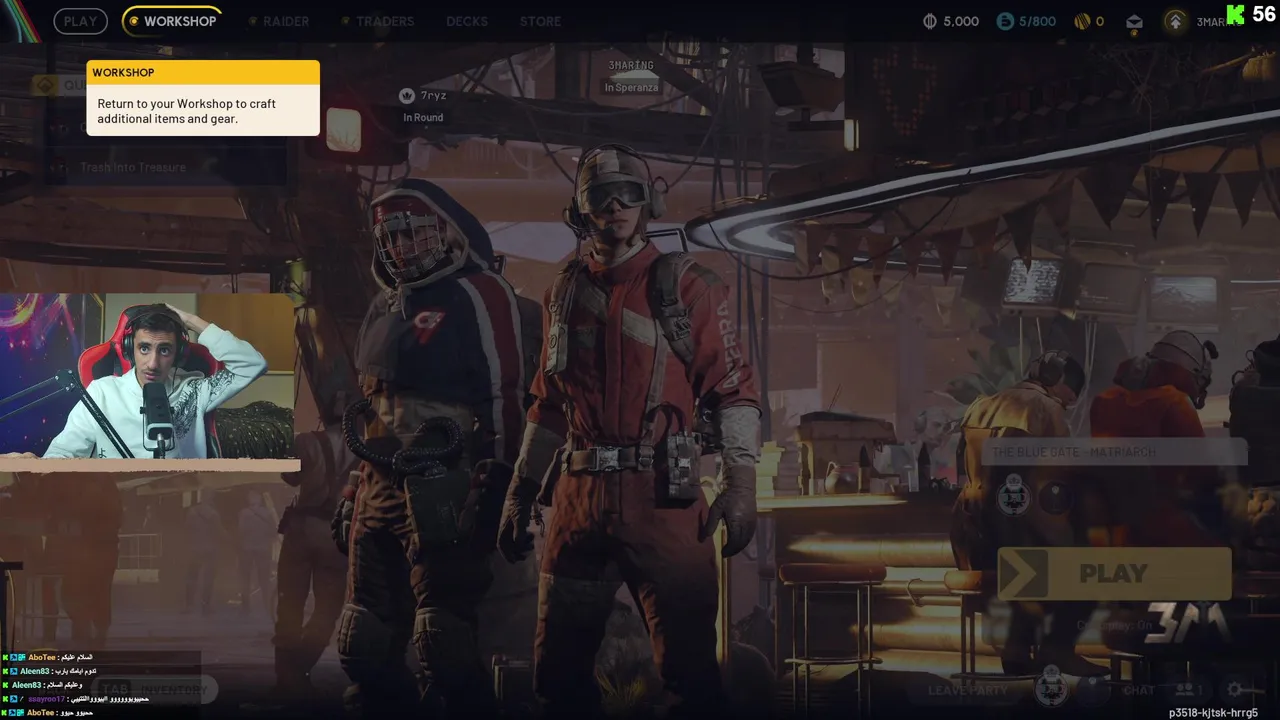
Task: Open the mail inbox envelope icon
Action: pyautogui.click(x=1134, y=21)
